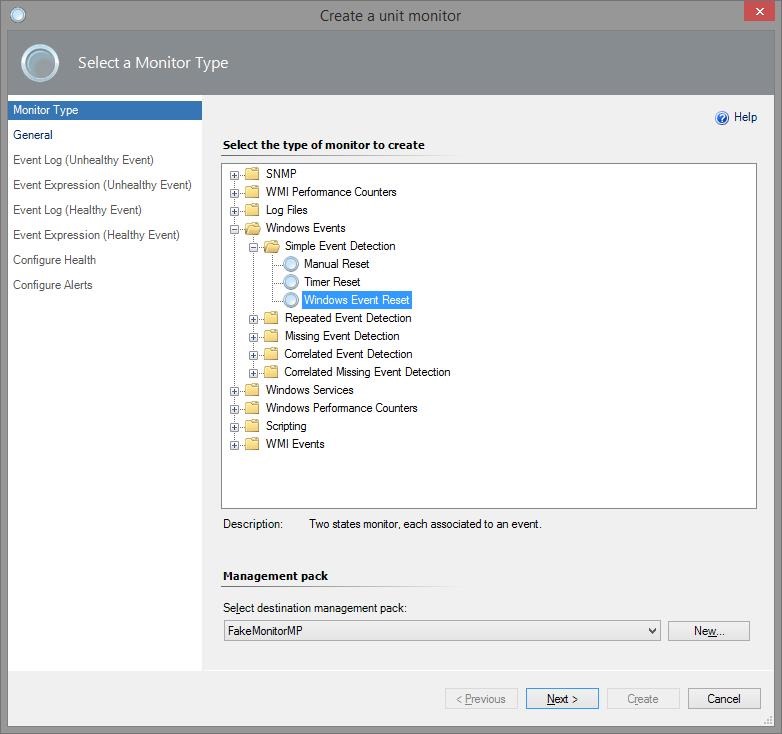This screenshot has width=782, height=734.
Task: Click the New management pack button
Action: [x=708, y=631]
